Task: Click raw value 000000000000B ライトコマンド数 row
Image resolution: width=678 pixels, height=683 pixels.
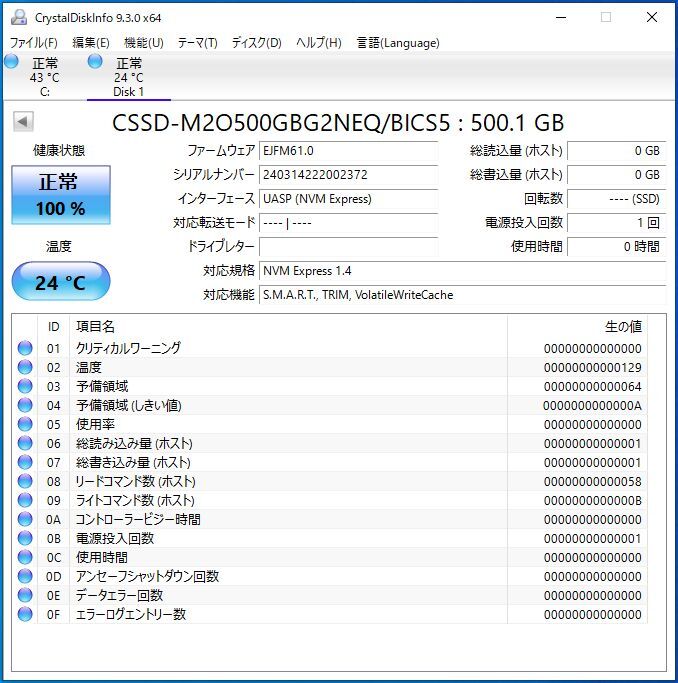Action: coord(592,500)
